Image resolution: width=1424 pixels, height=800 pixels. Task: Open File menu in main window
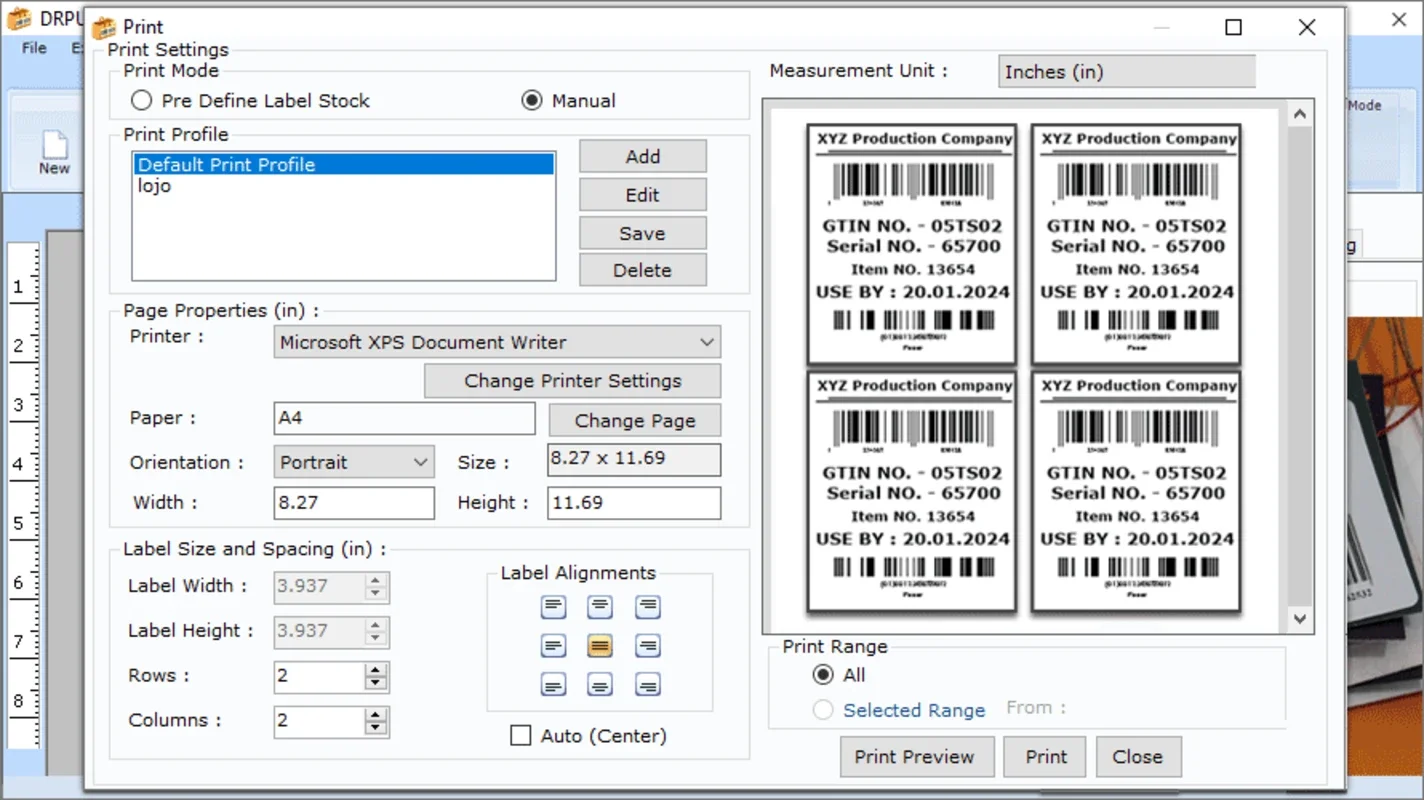tap(34, 48)
